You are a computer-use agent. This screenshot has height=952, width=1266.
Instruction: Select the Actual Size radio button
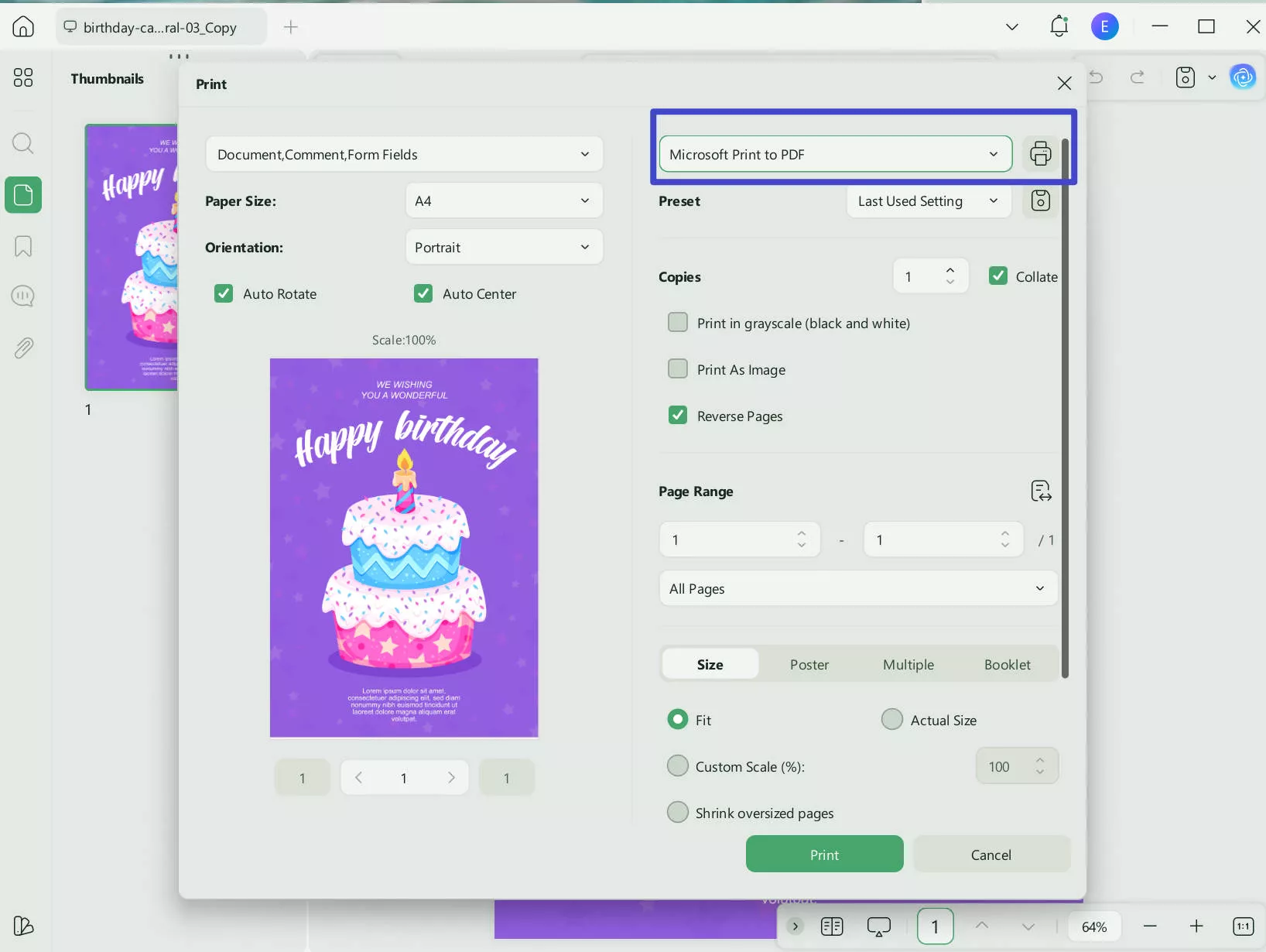click(x=892, y=720)
